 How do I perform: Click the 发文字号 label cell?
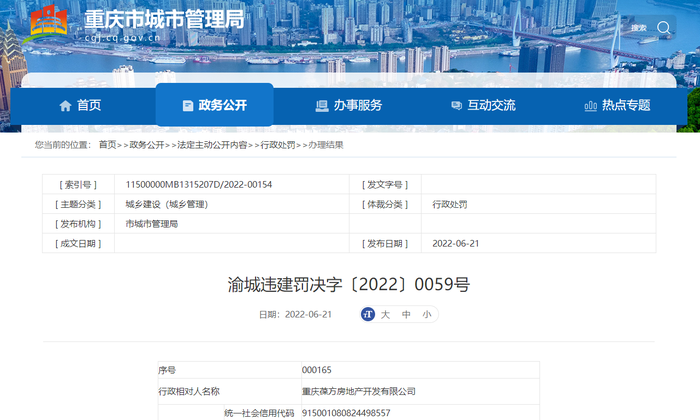[385, 185]
